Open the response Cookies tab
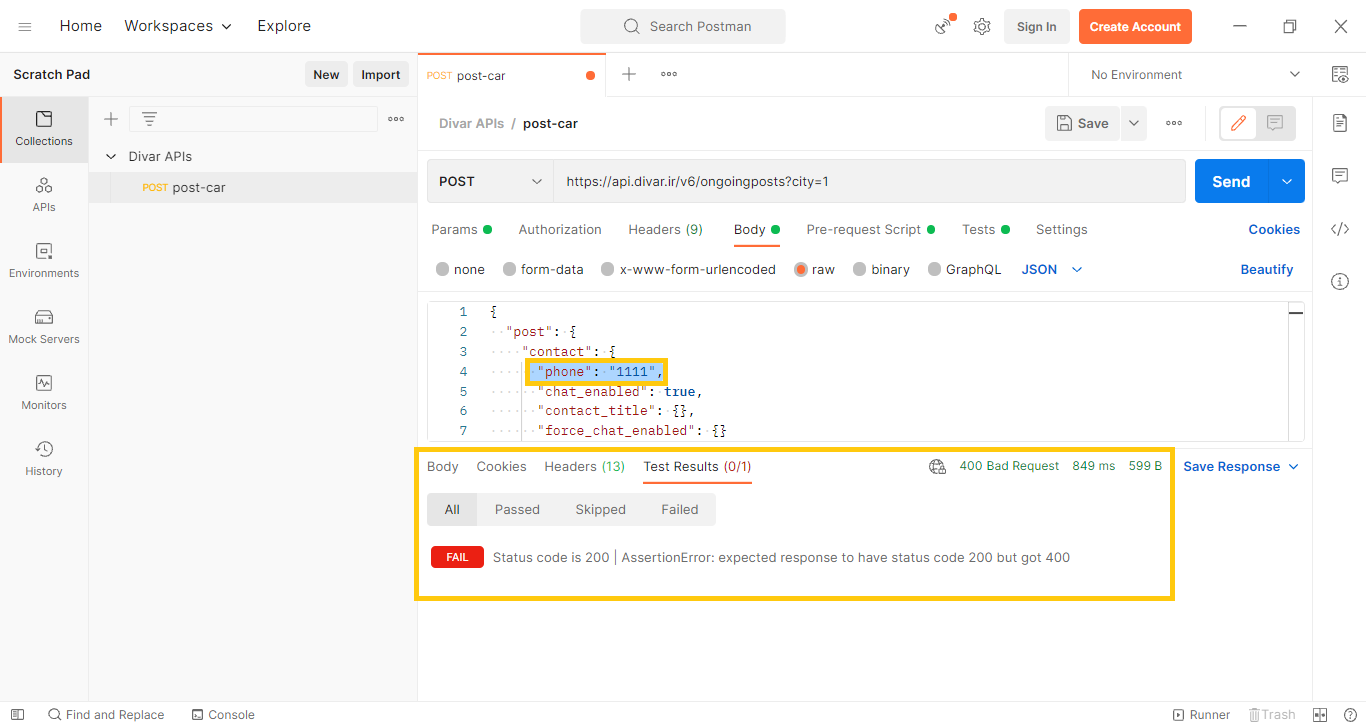 coord(501,466)
